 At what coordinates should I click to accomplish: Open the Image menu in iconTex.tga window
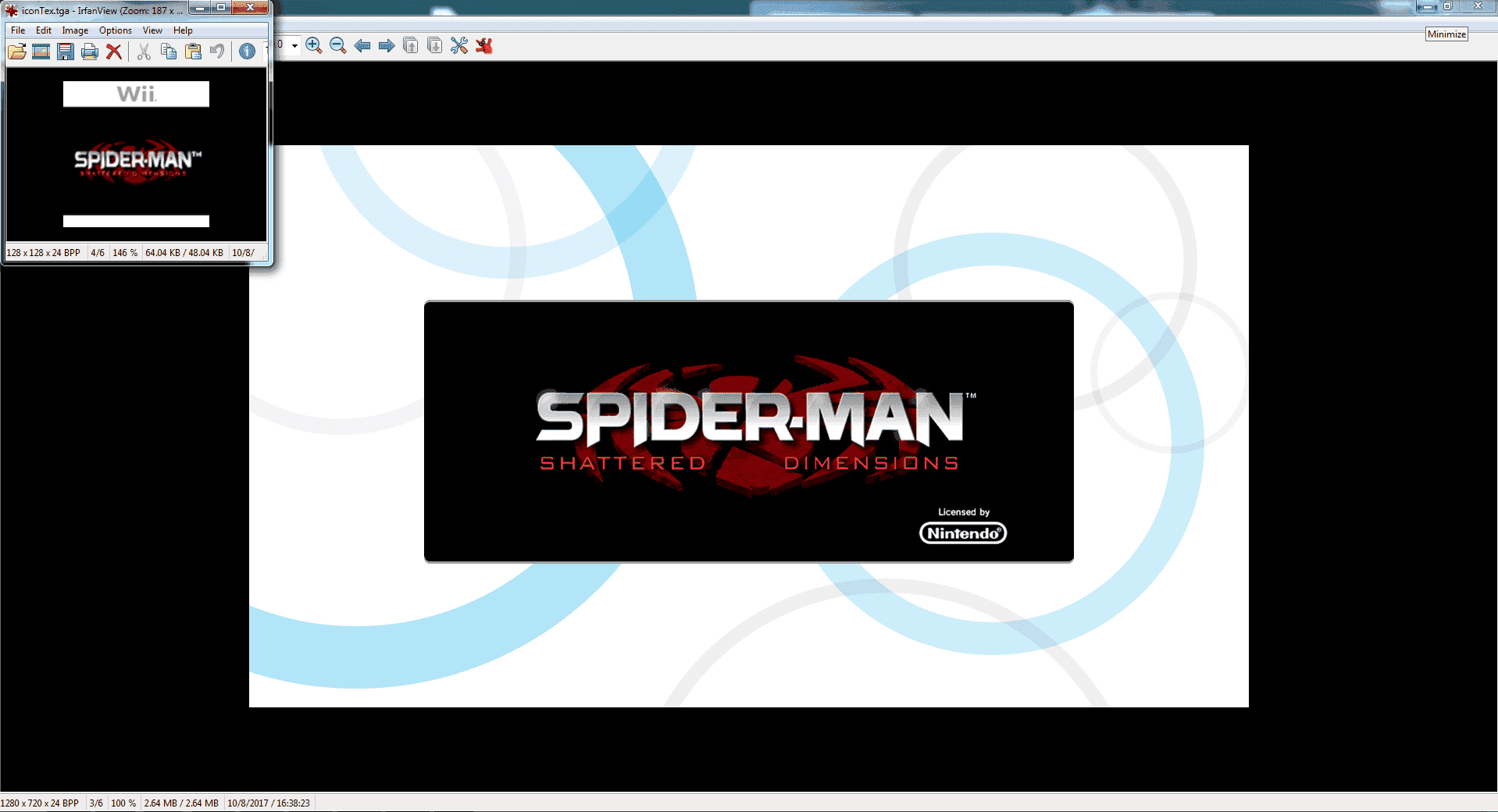point(75,30)
